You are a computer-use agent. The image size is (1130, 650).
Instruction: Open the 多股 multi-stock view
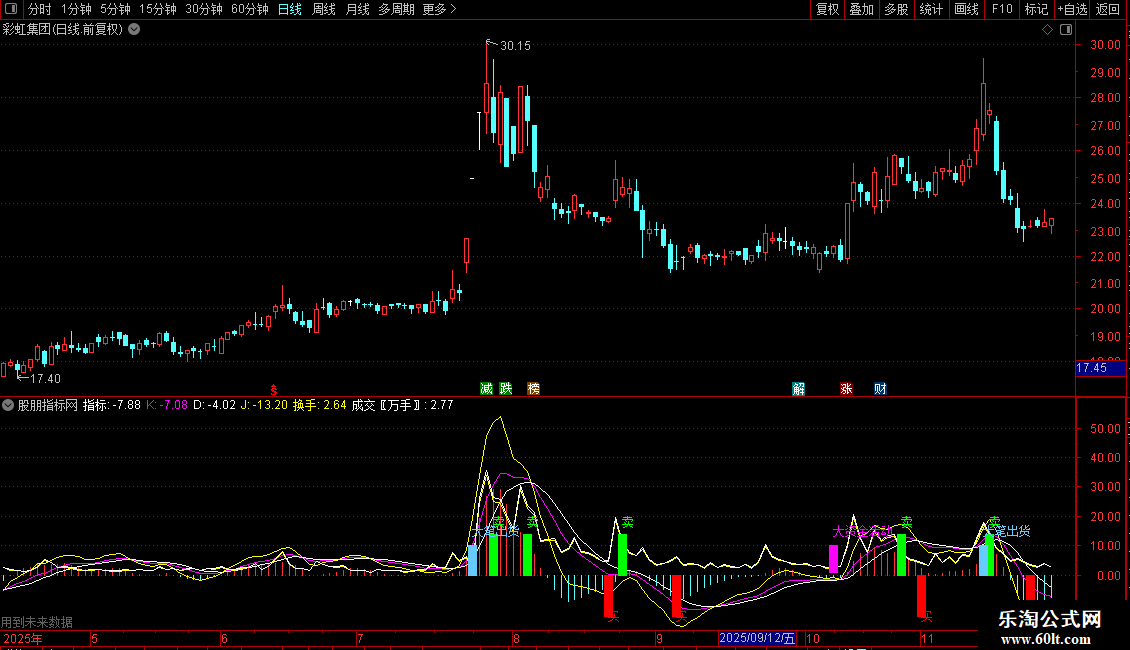click(x=896, y=9)
